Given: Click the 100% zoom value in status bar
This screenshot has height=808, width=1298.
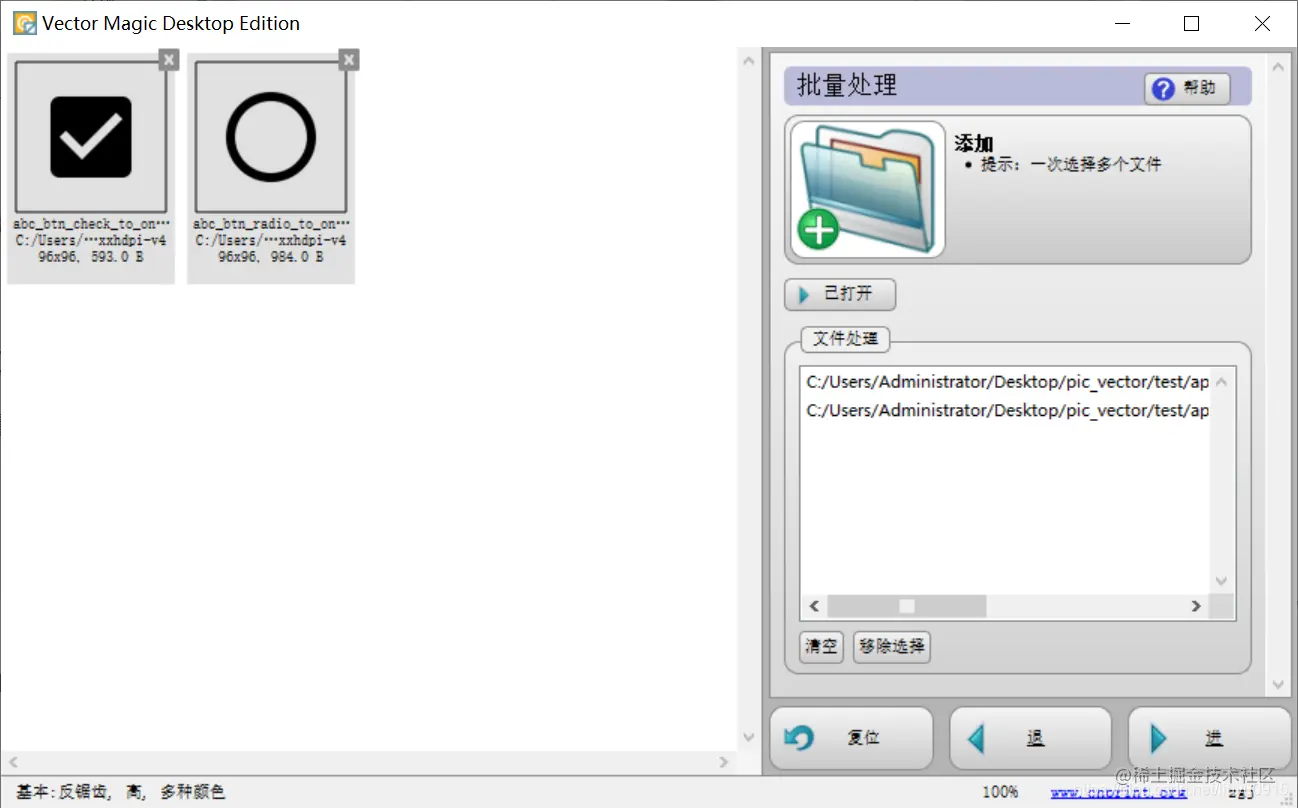Looking at the screenshot, I should point(1000,792).
